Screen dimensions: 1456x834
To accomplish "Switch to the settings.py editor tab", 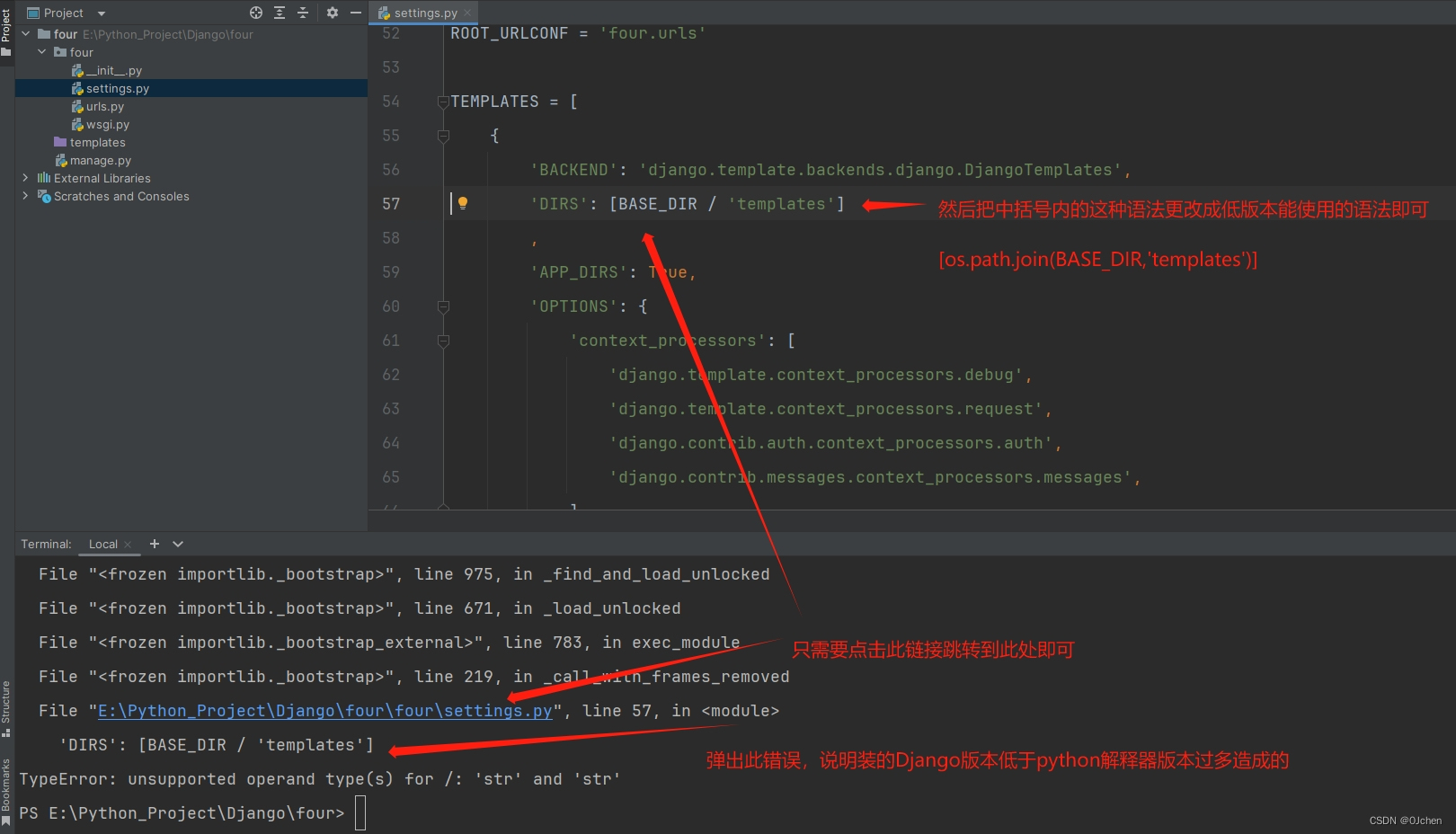I will tap(425, 13).
